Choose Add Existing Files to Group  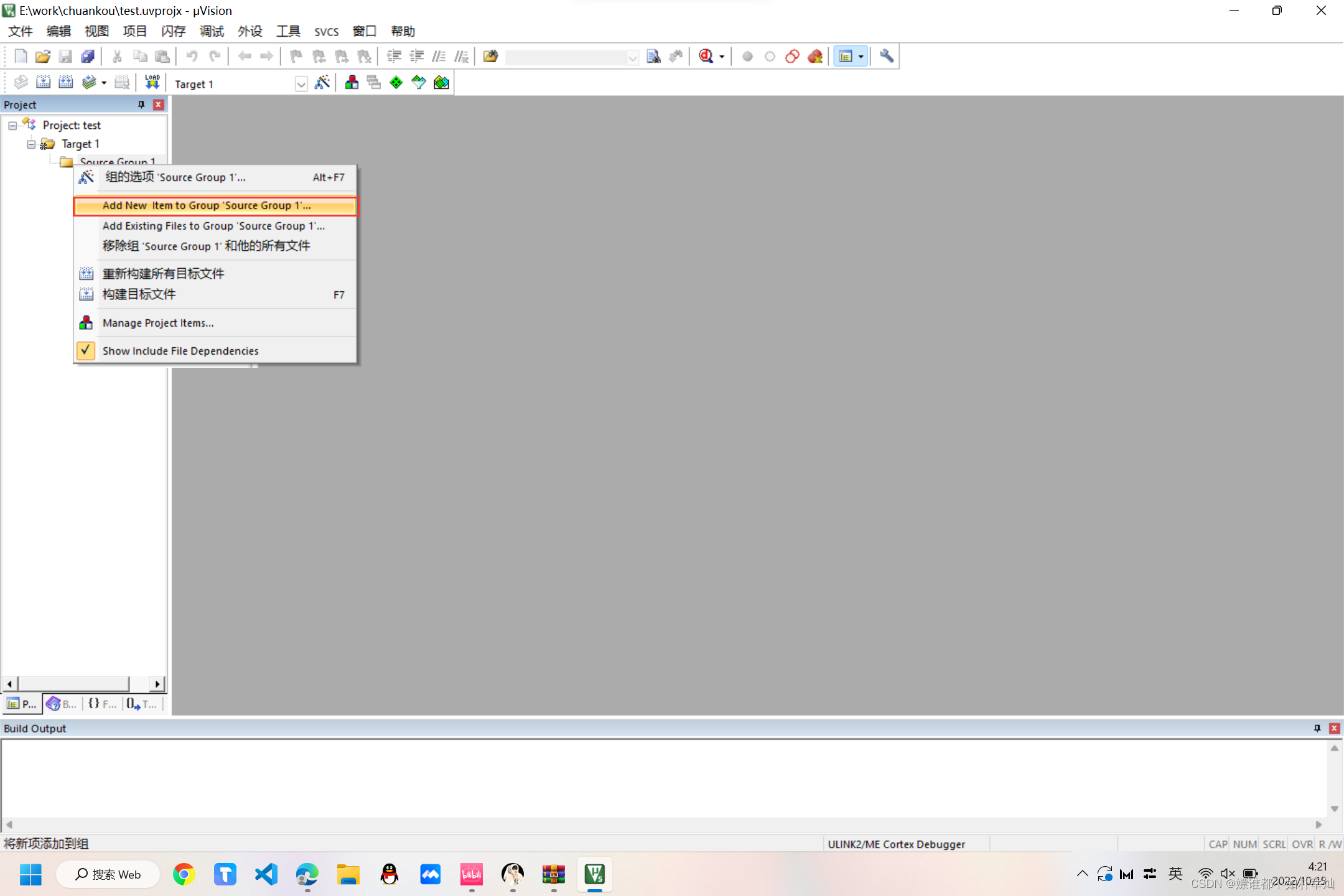[x=213, y=226]
